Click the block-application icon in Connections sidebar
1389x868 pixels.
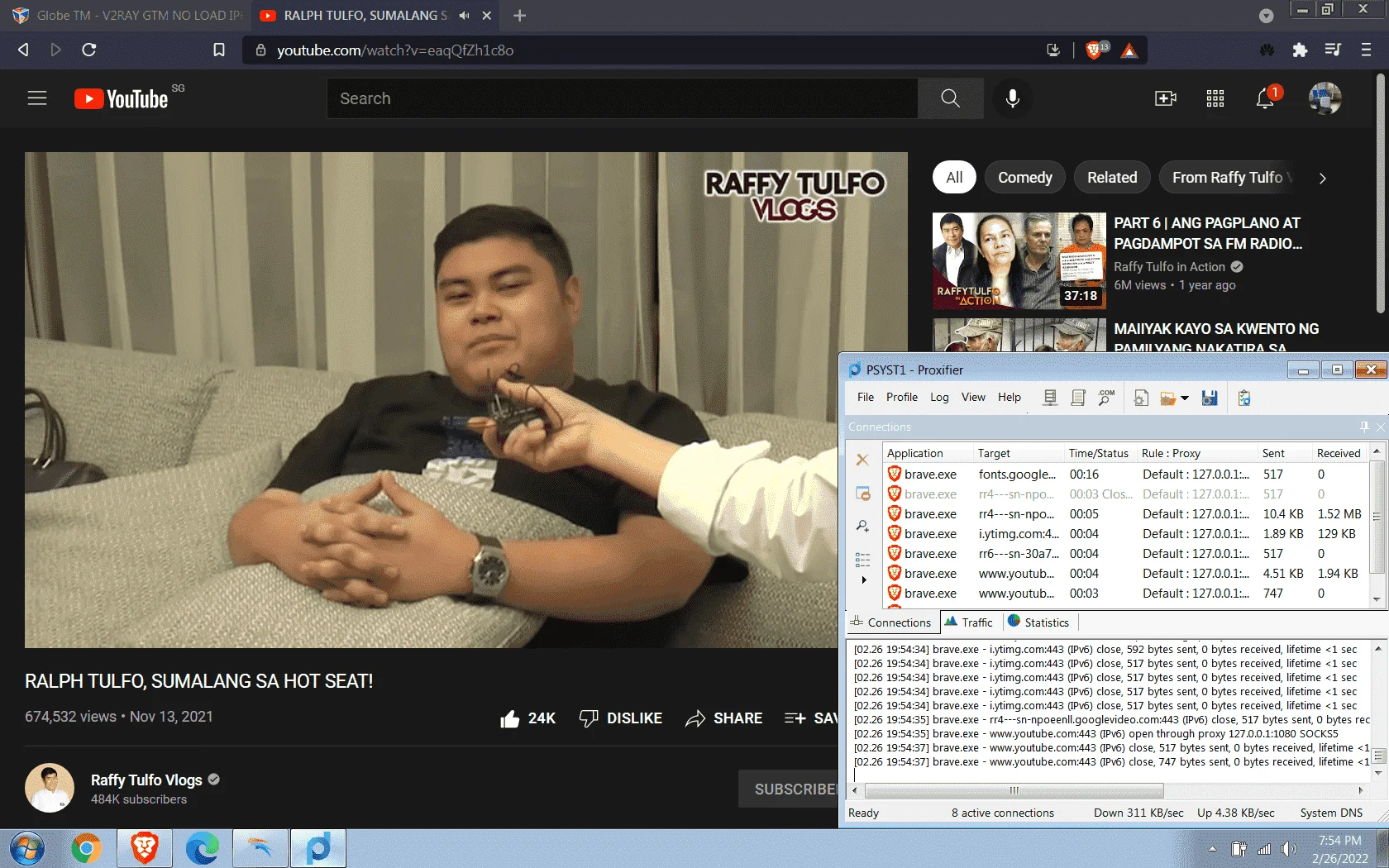click(862, 494)
